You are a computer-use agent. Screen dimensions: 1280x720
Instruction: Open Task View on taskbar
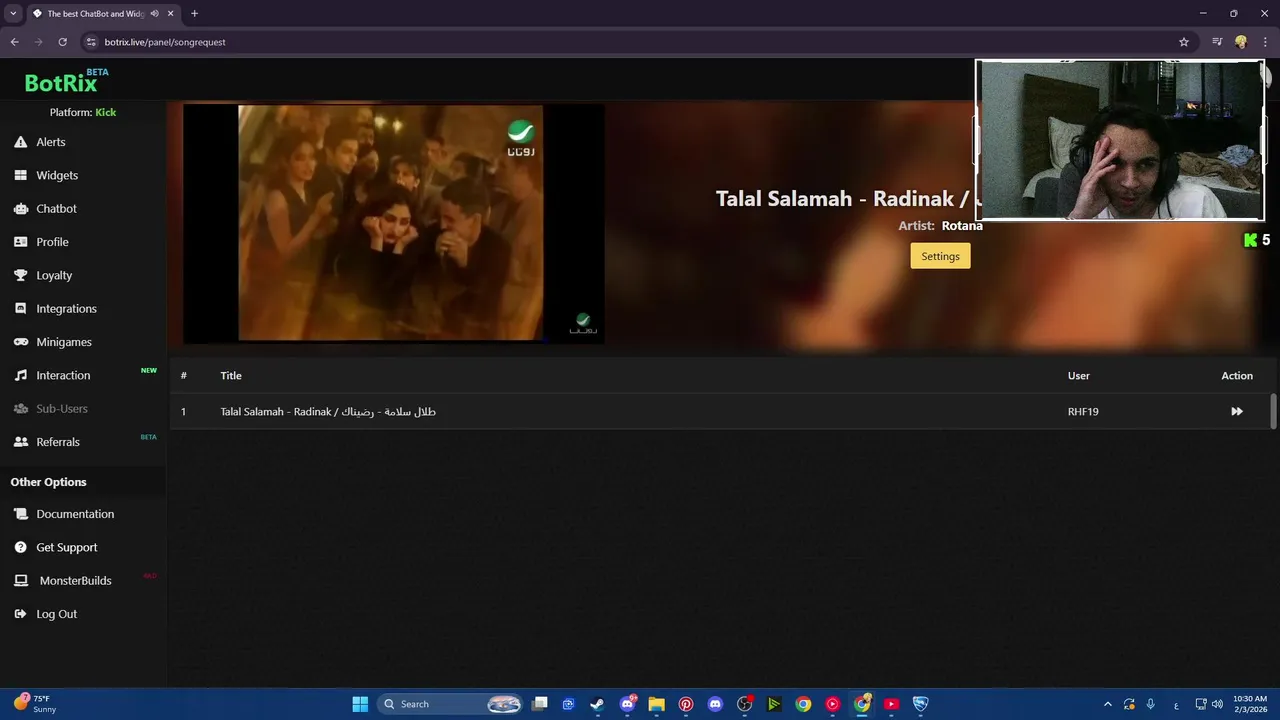pyautogui.click(x=540, y=704)
